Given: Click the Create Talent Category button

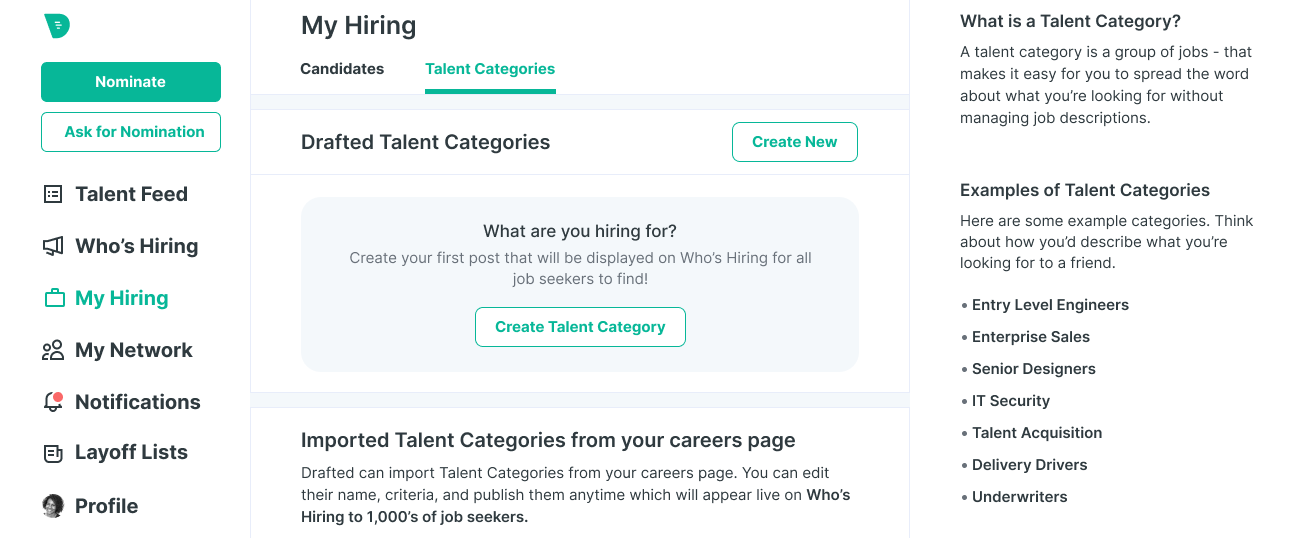Looking at the screenshot, I should coord(580,327).
